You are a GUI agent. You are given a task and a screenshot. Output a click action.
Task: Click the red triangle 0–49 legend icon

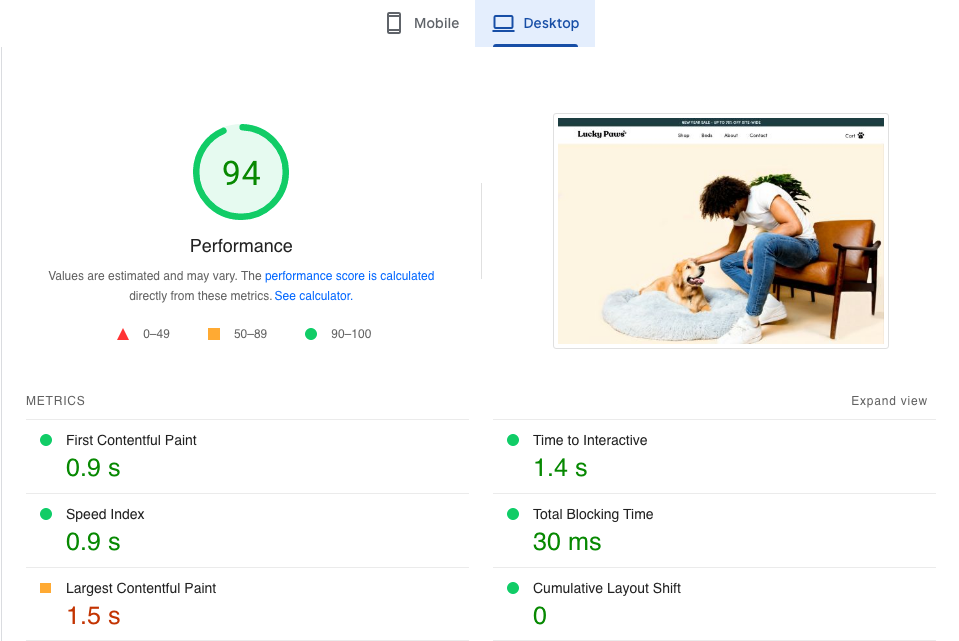click(x=123, y=334)
